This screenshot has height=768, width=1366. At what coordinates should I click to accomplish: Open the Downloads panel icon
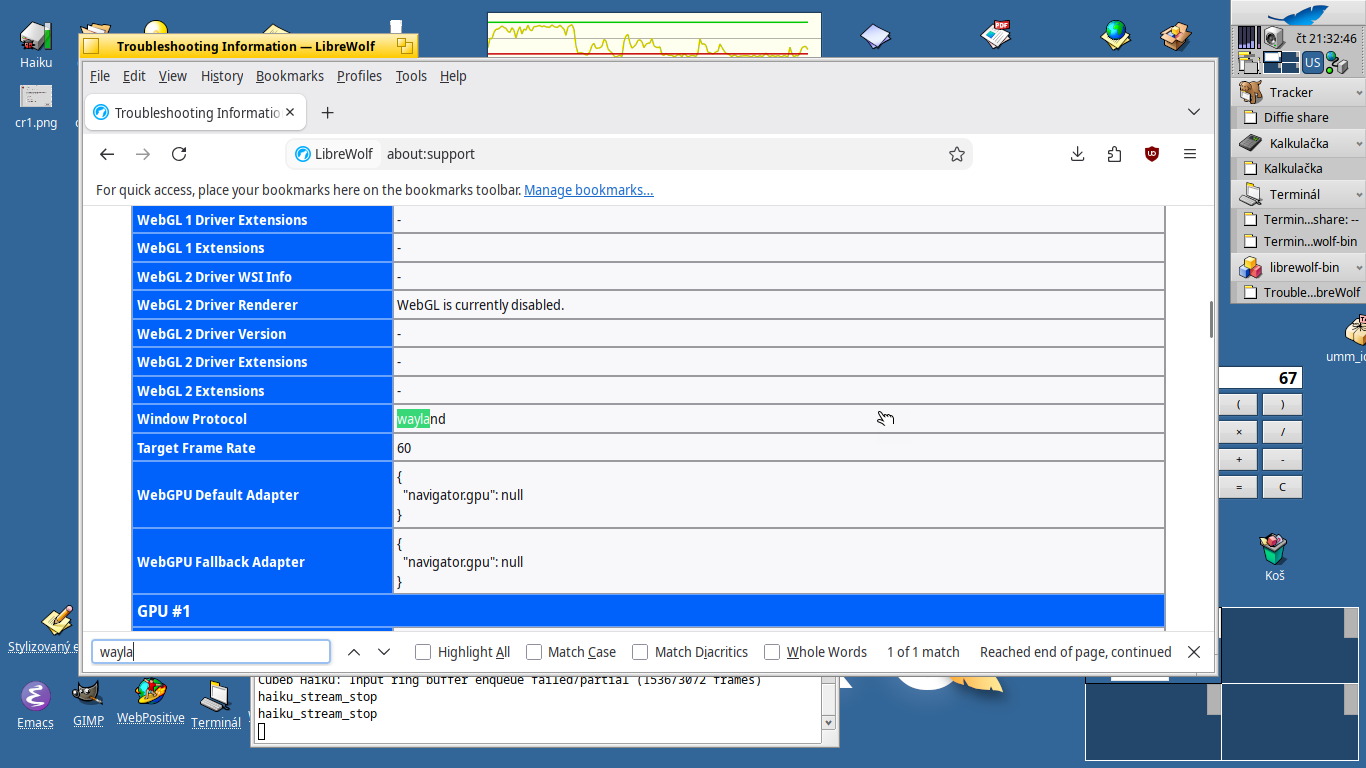(1077, 154)
